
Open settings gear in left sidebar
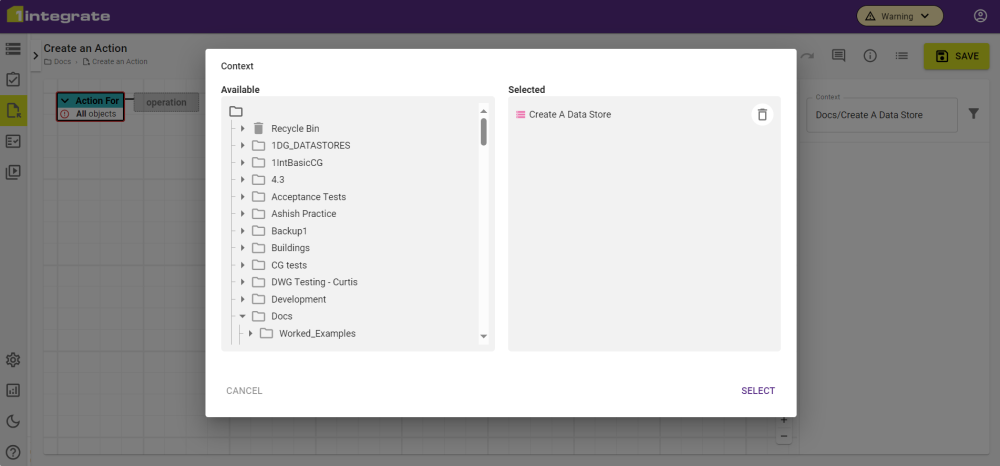pos(13,360)
